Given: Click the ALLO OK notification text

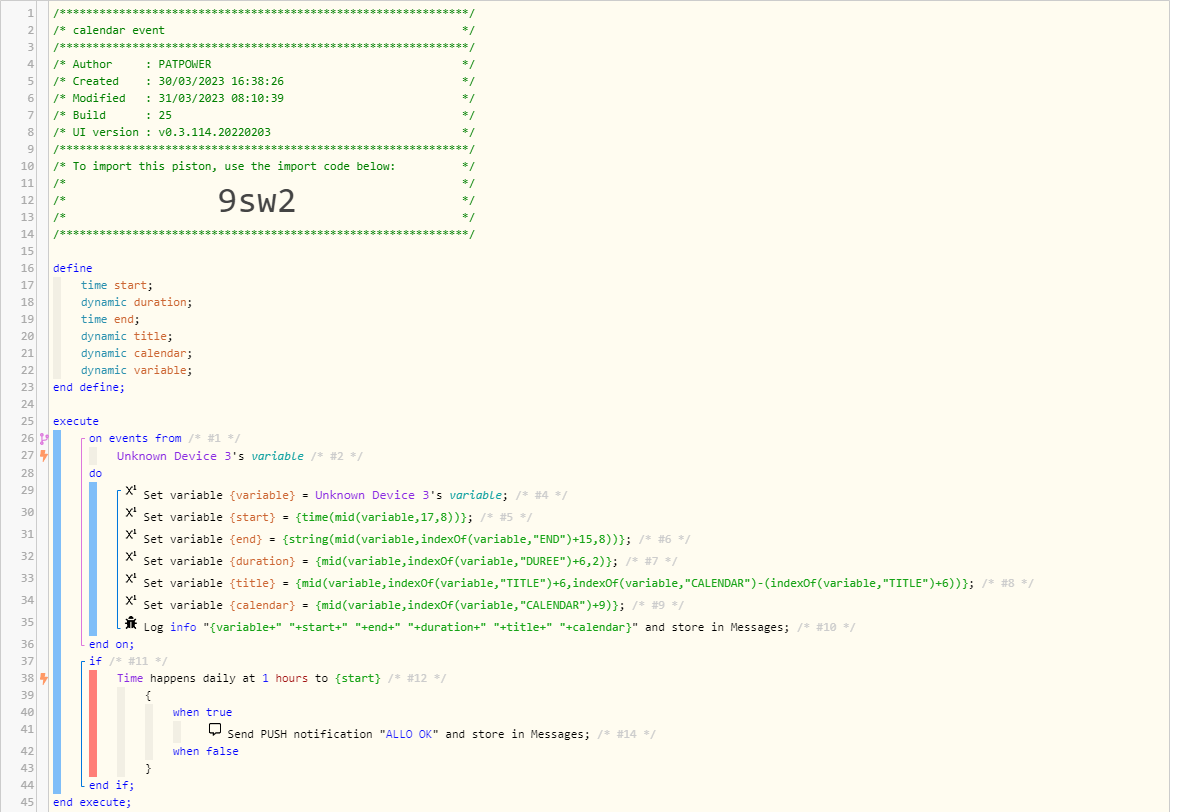Looking at the screenshot, I should 408,733.
